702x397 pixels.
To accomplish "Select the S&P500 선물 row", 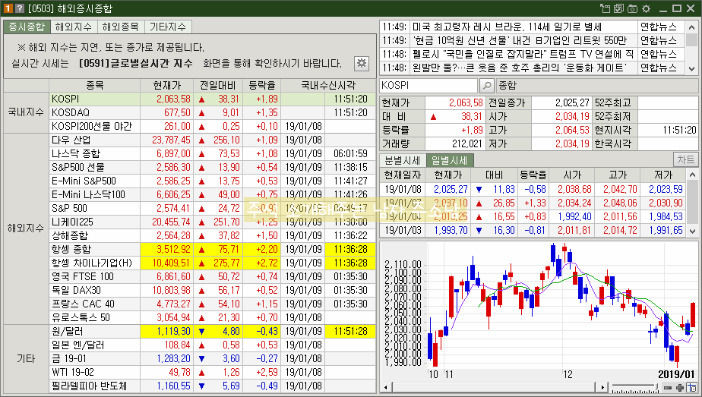I will pos(213,167).
